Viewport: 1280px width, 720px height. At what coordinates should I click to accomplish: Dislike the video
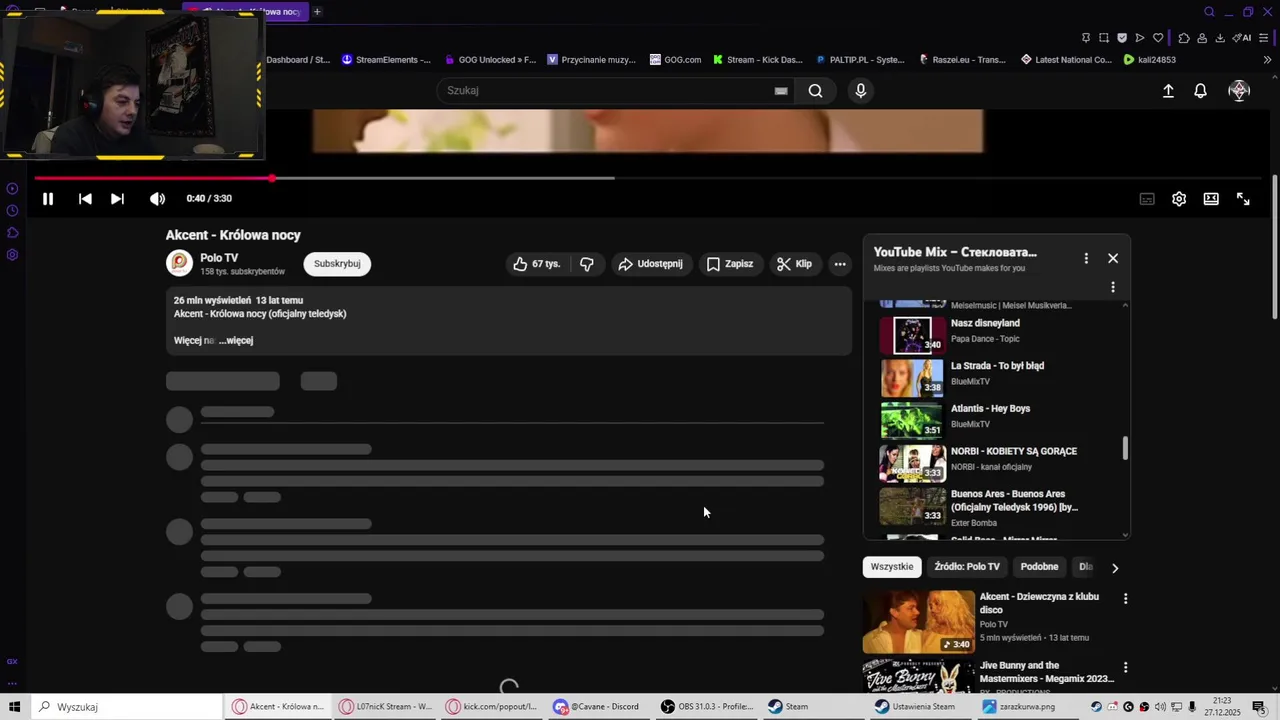pos(587,264)
